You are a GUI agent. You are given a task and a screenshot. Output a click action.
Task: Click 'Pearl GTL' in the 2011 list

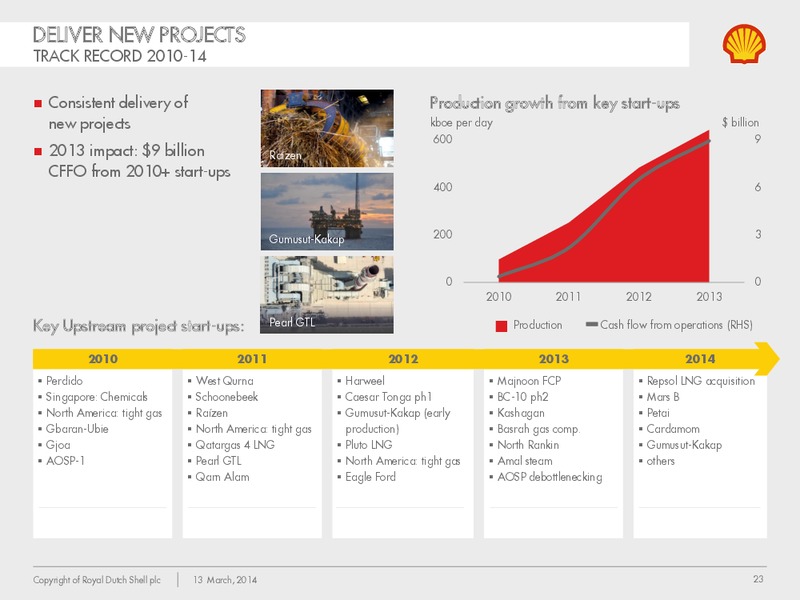[x=219, y=461]
